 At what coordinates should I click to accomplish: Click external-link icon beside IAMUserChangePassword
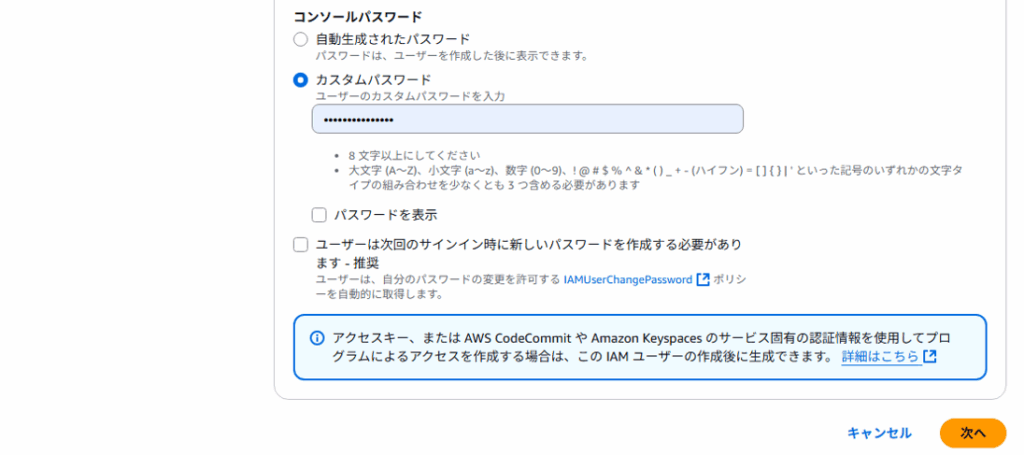703,280
